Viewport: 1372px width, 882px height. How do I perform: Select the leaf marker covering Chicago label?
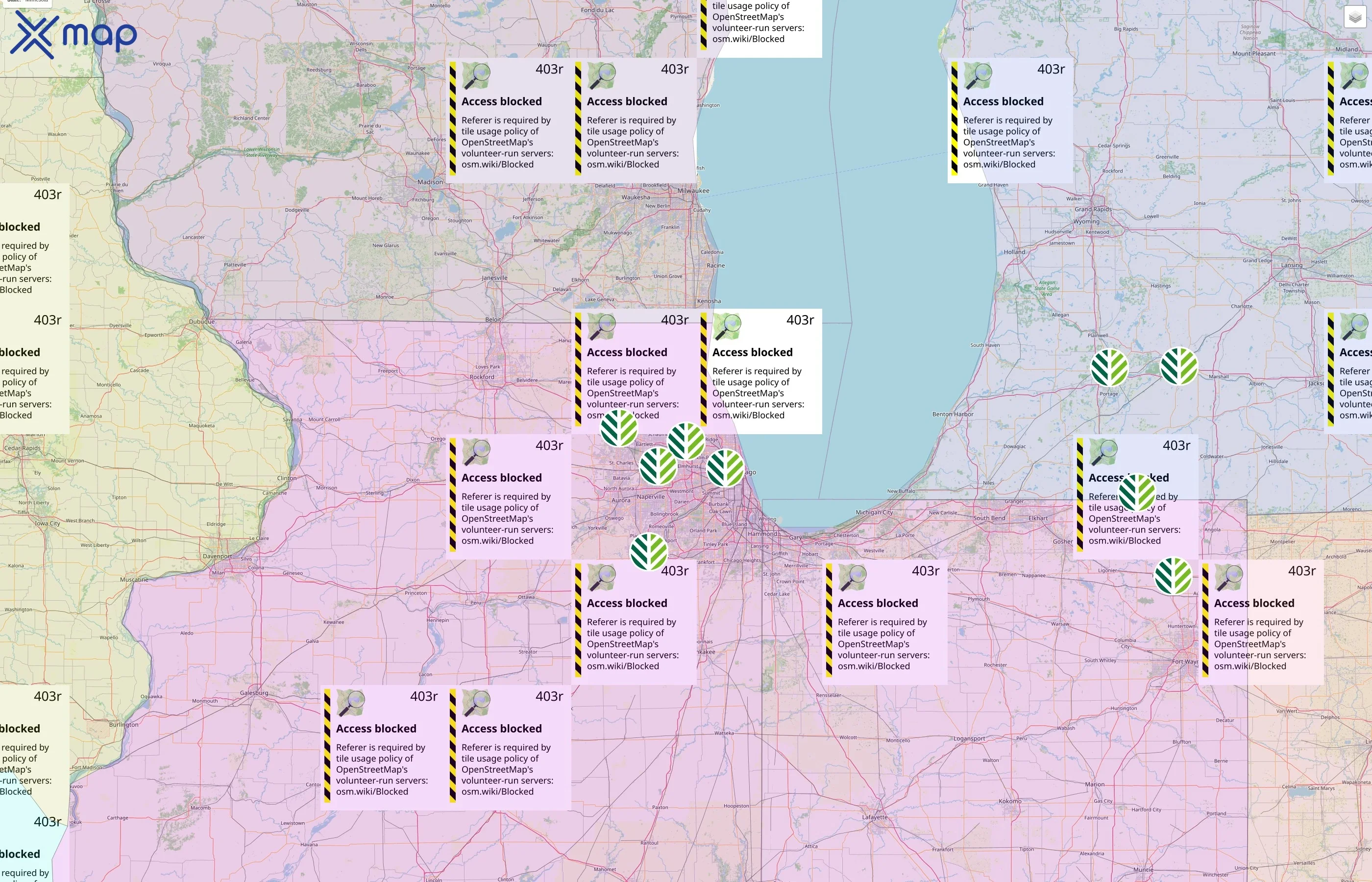pyautogui.click(x=725, y=468)
